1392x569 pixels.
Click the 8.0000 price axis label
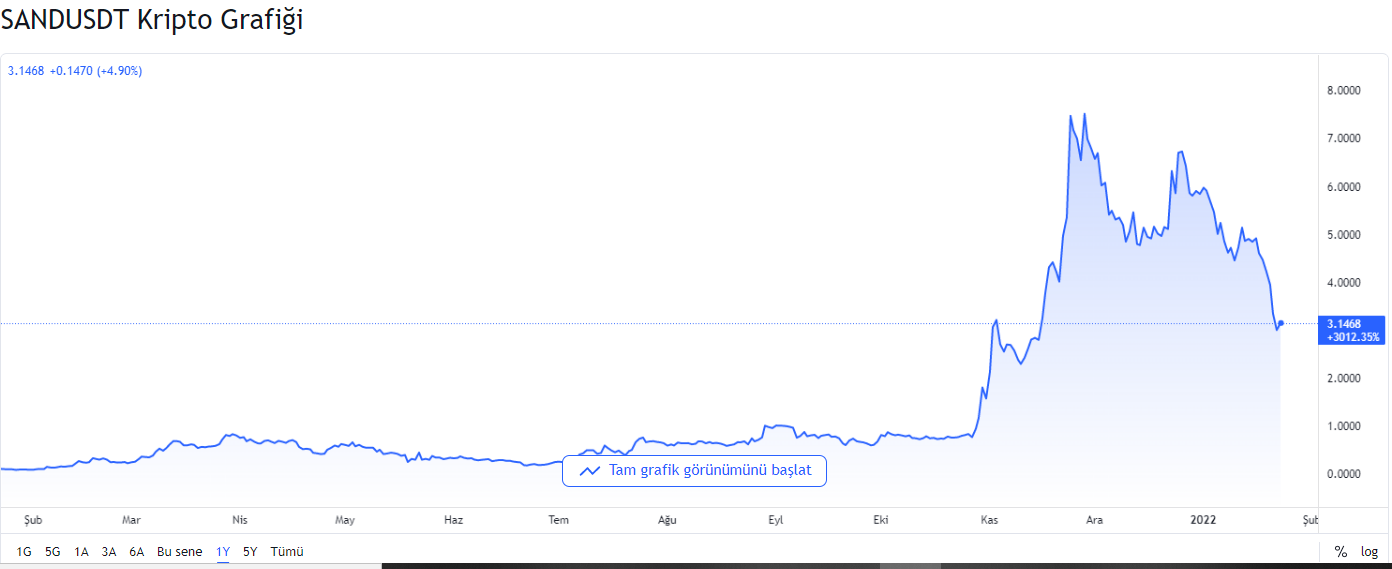[x=1343, y=91]
